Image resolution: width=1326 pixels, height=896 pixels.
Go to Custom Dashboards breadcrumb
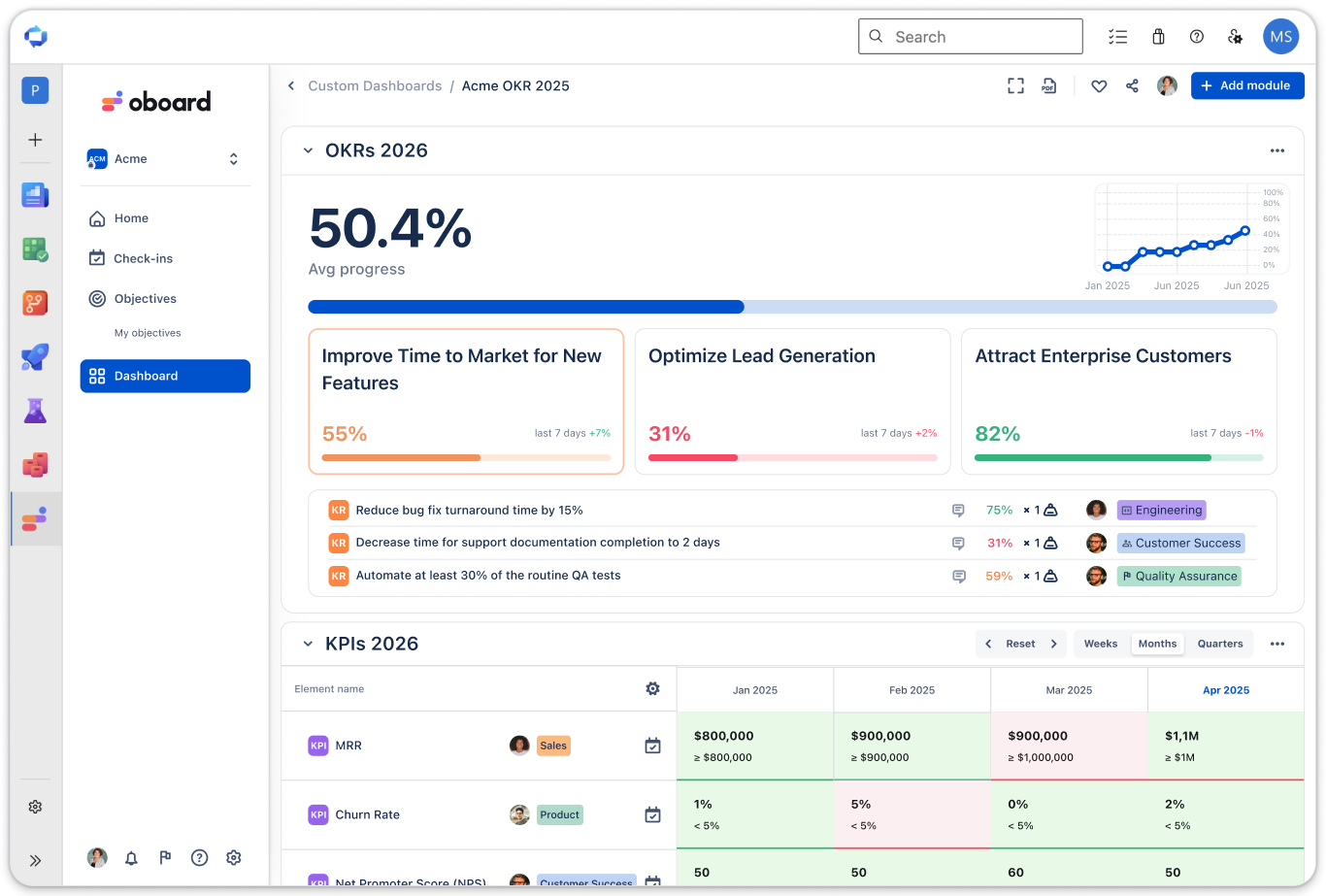375,85
